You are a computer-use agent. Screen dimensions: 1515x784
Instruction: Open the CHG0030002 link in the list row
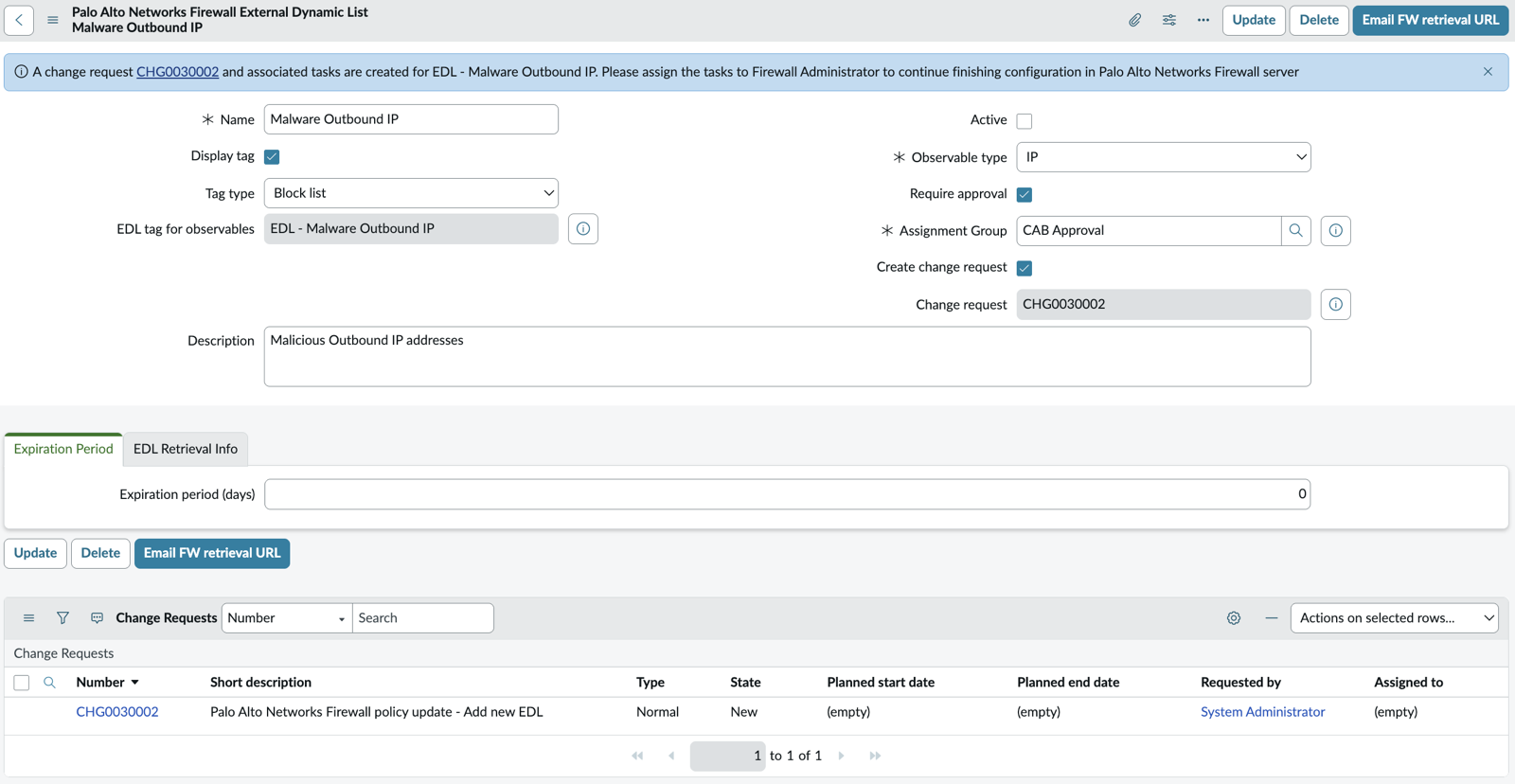pyautogui.click(x=117, y=711)
